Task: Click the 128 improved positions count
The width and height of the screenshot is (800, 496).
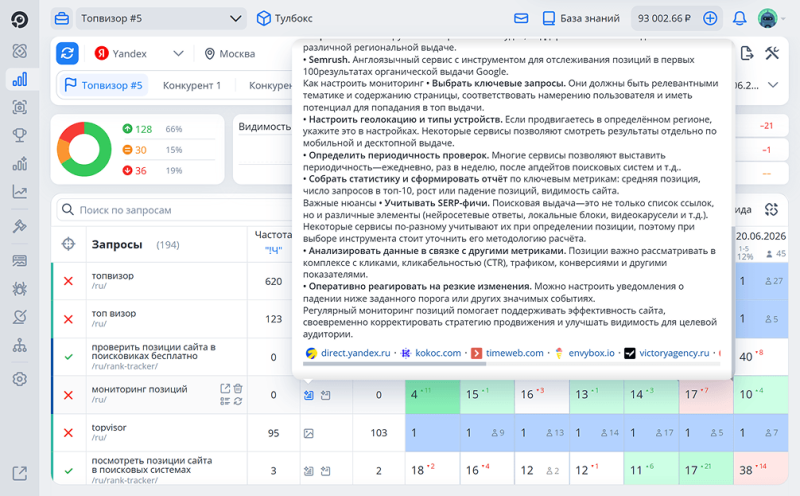Action: click(143, 129)
